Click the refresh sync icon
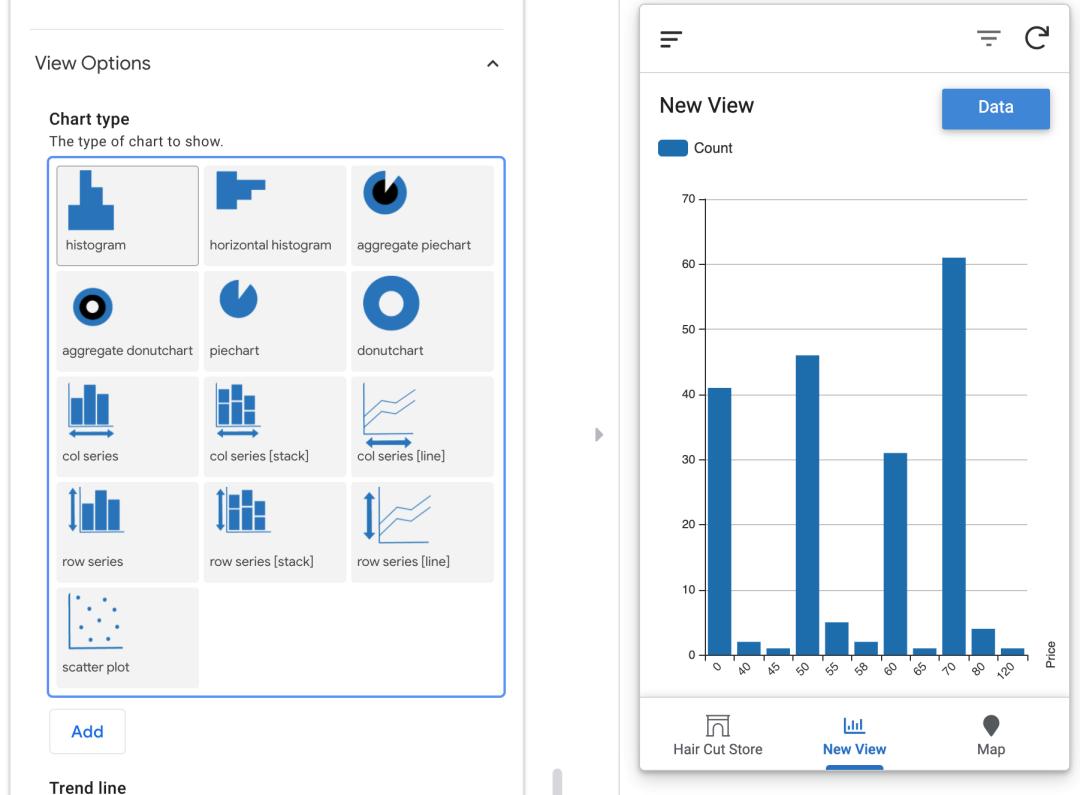Screen dimensions: 1080x795 [x=1038, y=39]
